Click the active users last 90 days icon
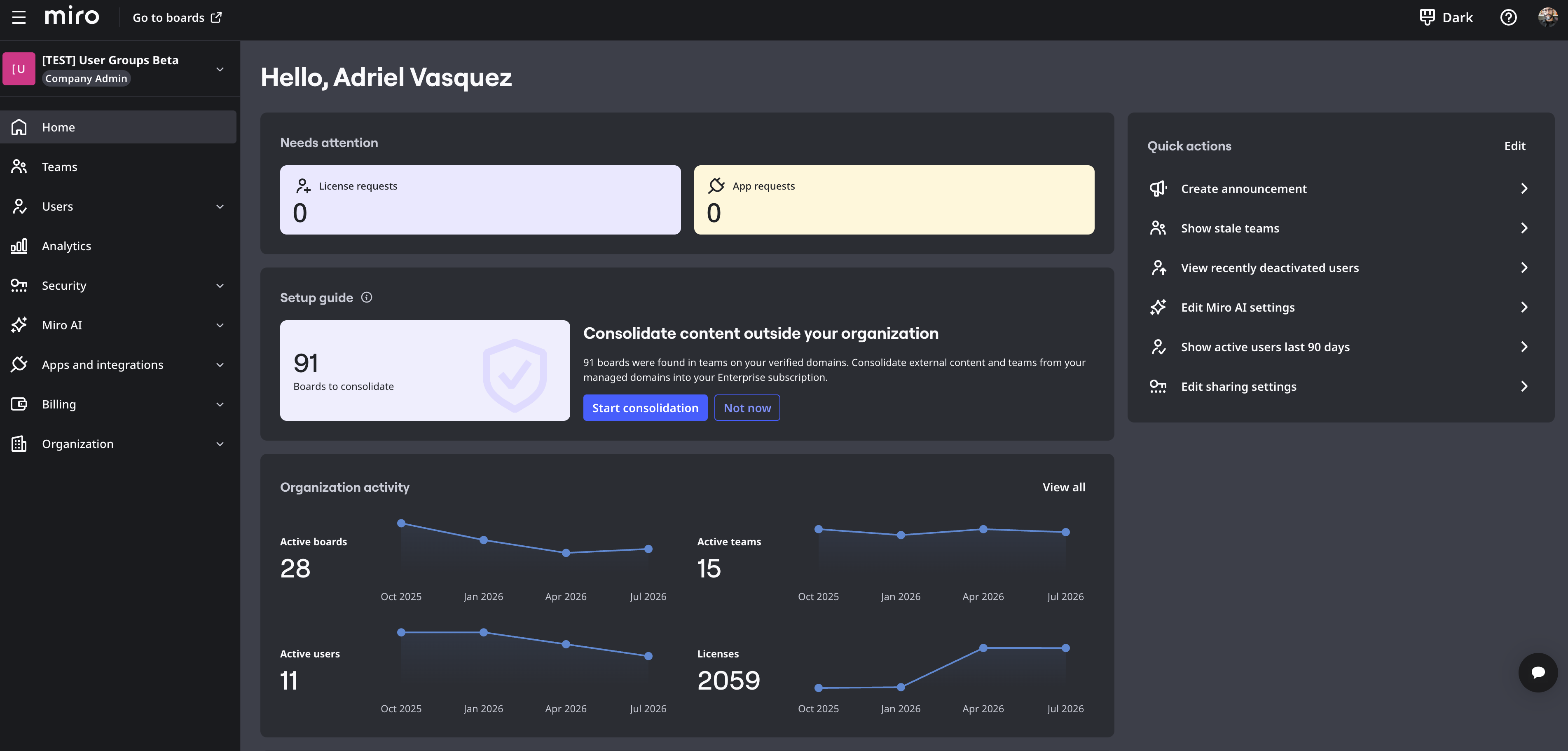 coord(1158,347)
